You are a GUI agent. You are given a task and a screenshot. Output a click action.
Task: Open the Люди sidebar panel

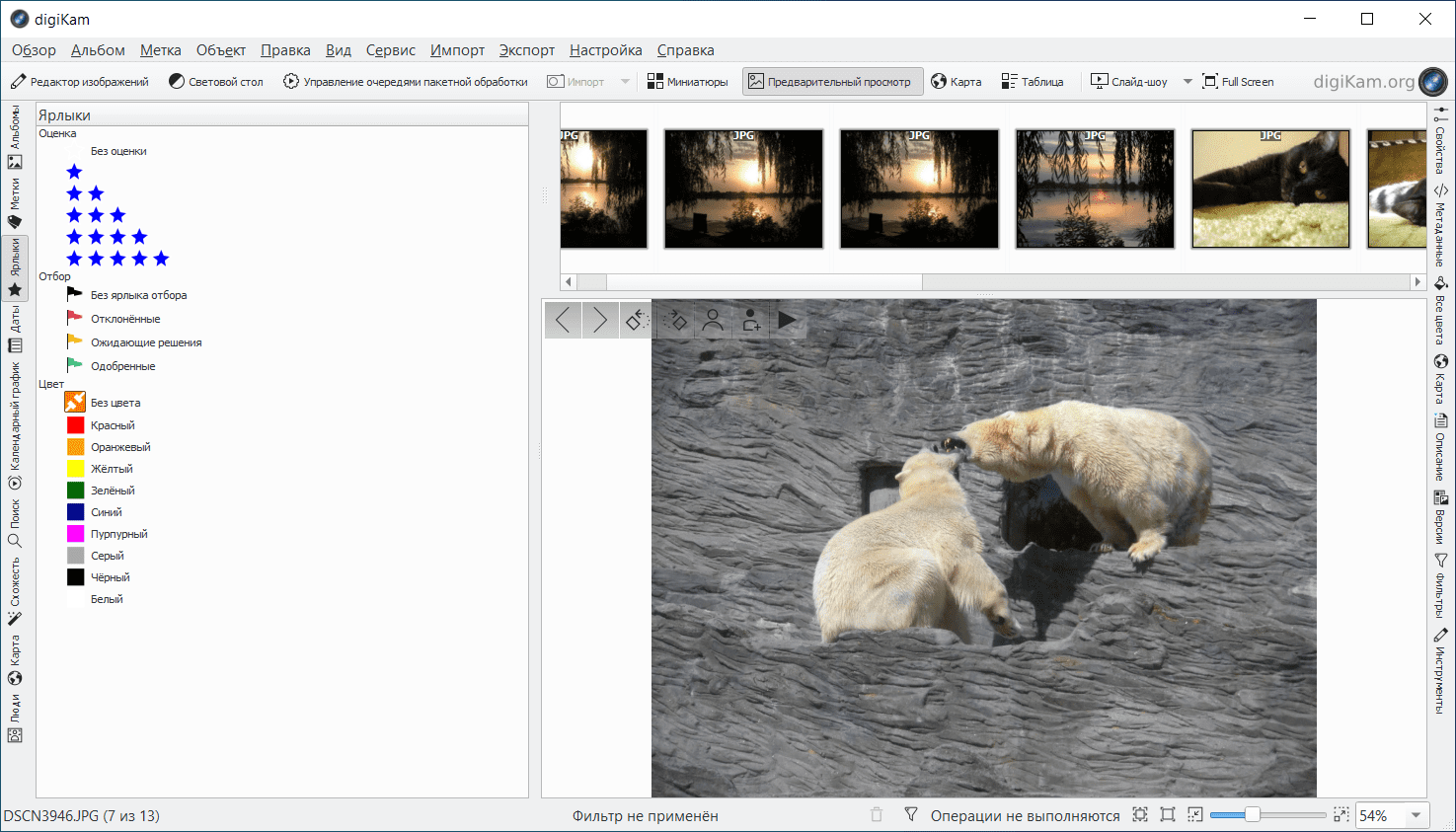click(x=15, y=719)
